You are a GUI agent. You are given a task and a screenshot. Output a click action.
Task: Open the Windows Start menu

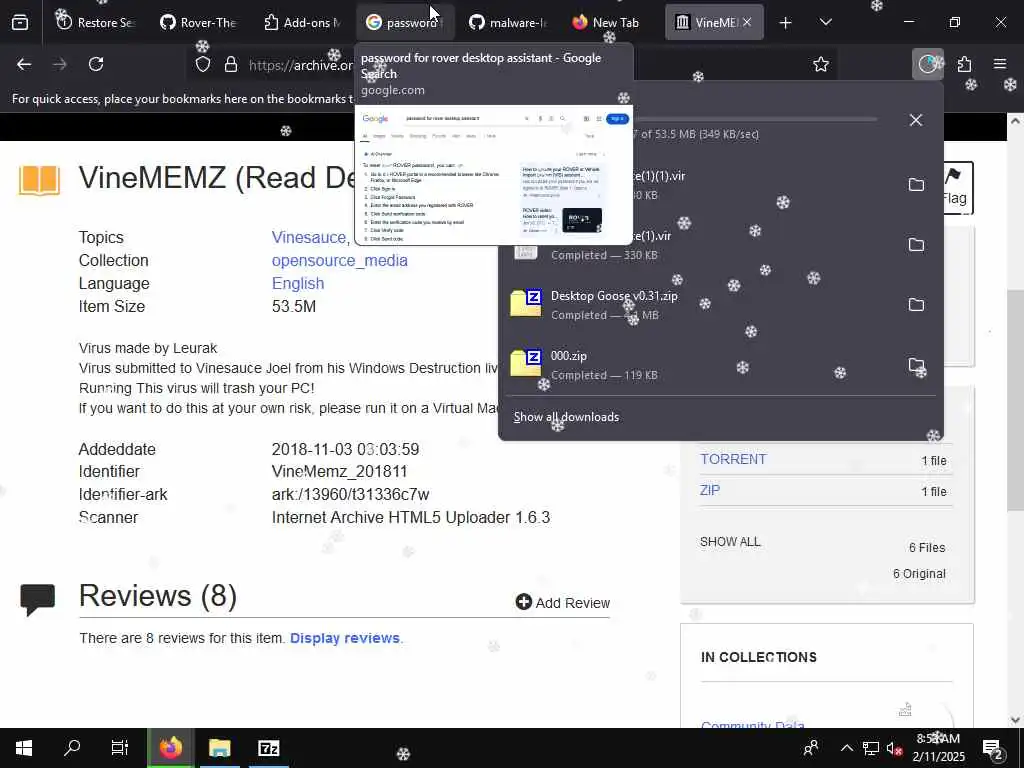click(24, 748)
